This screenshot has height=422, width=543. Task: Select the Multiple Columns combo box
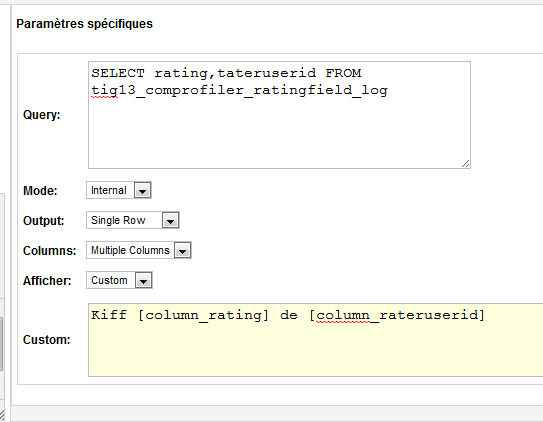click(139, 251)
